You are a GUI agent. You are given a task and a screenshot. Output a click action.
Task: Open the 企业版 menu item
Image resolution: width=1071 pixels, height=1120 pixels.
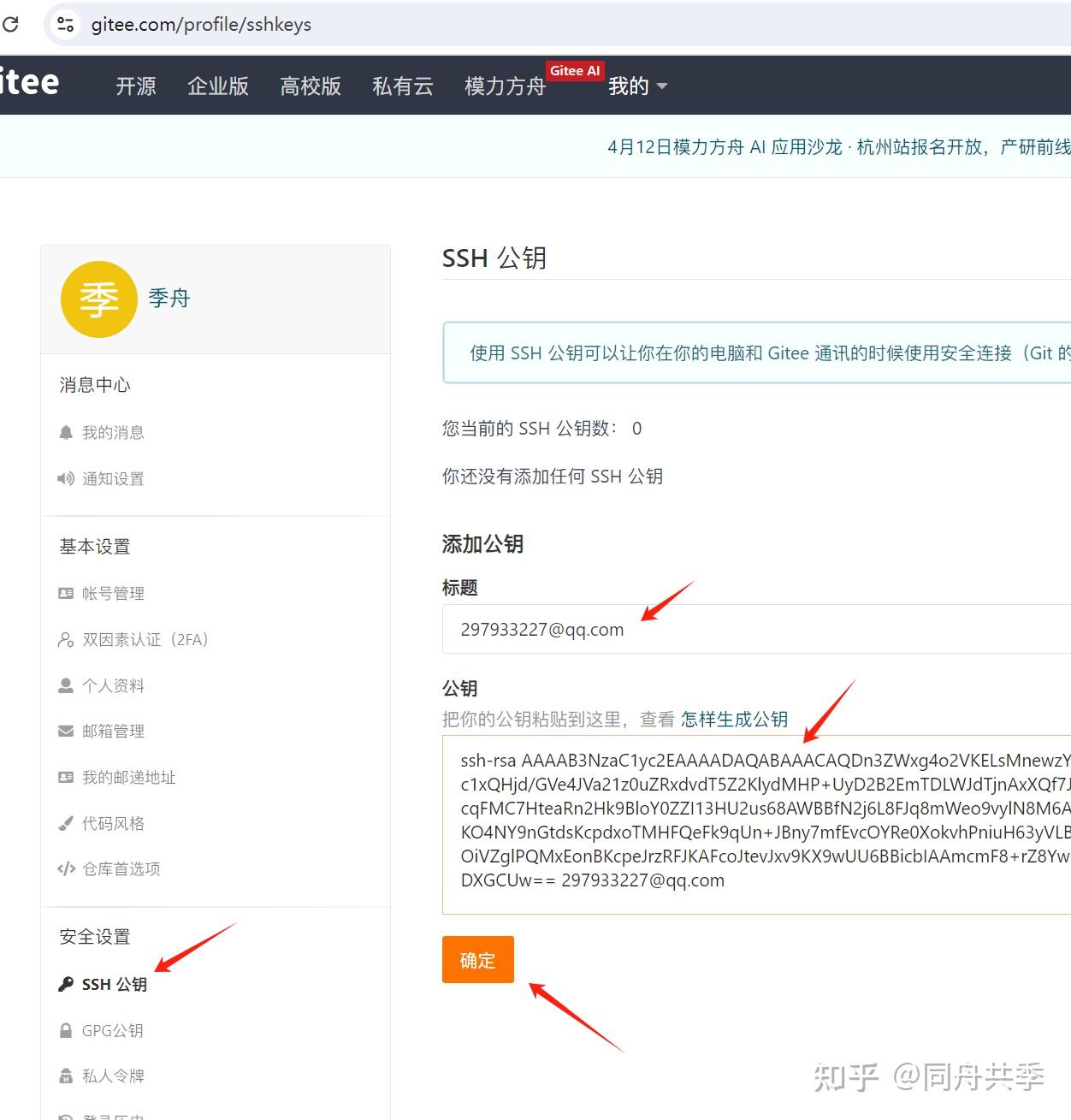(x=217, y=86)
